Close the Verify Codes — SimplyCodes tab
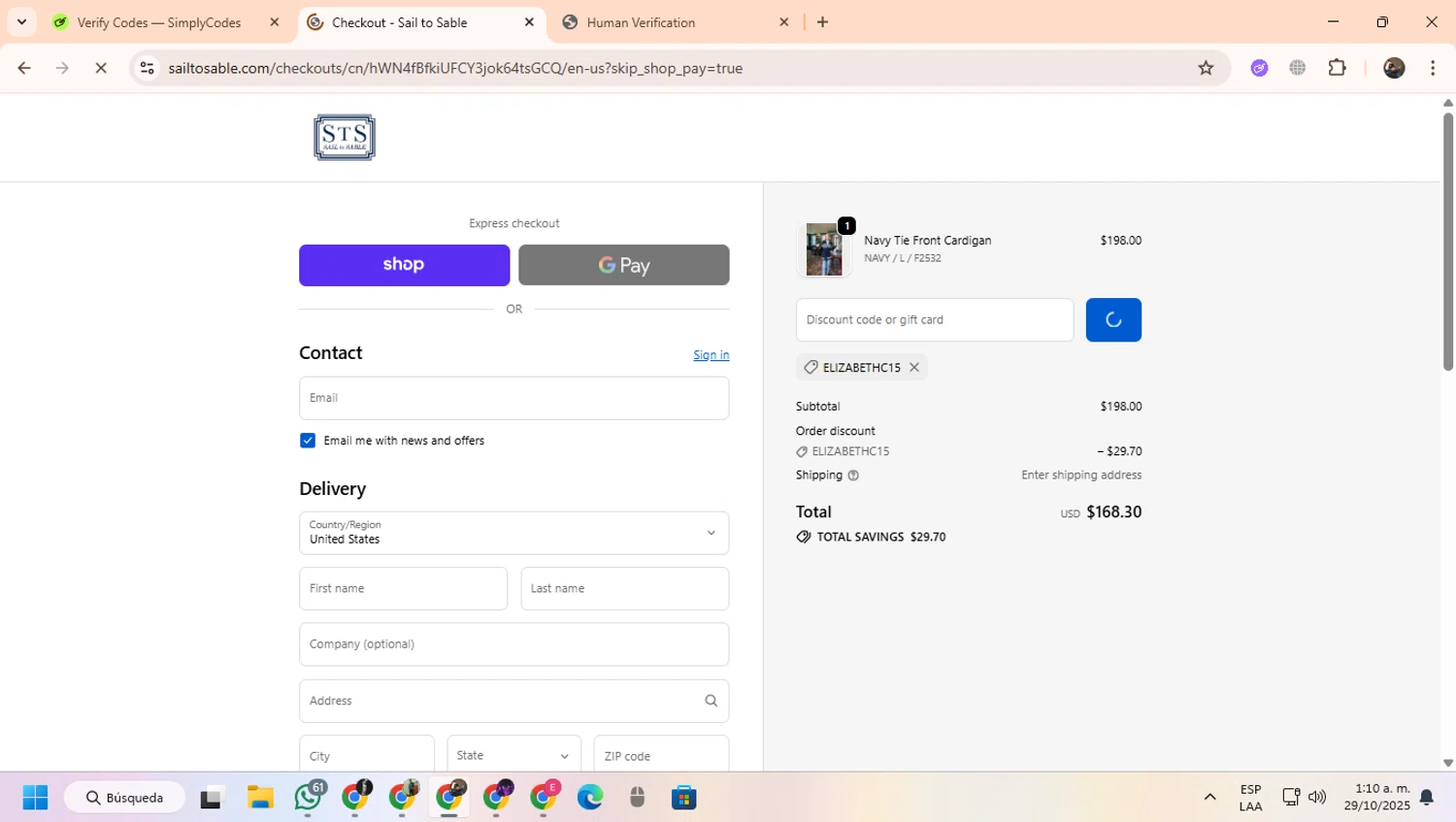Viewport: 1456px width, 822px height. (x=275, y=22)
